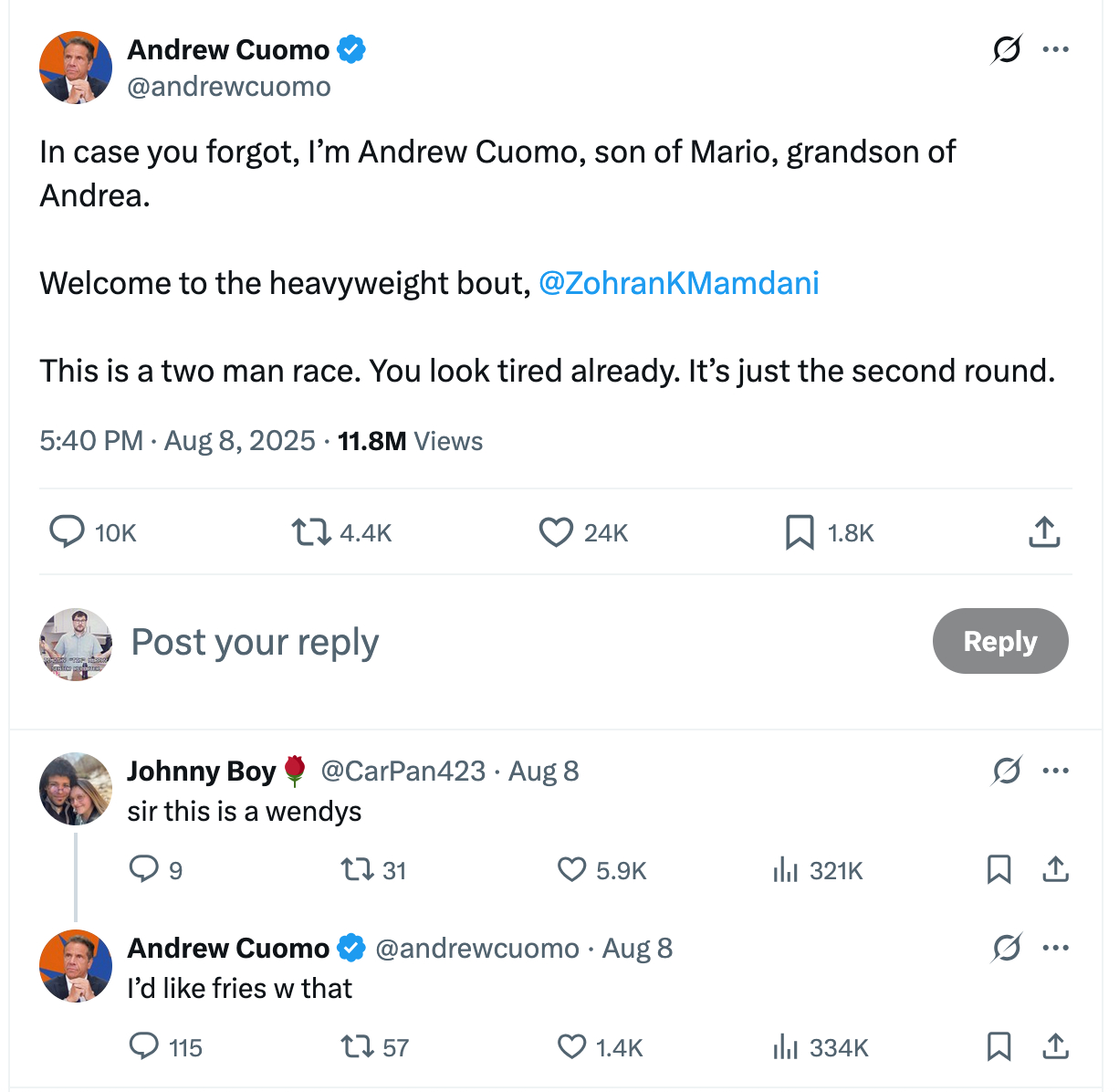Share Cuomo's "I'd like fries w that" reply
Screen dimensions: 1119x1092
1055,1046
